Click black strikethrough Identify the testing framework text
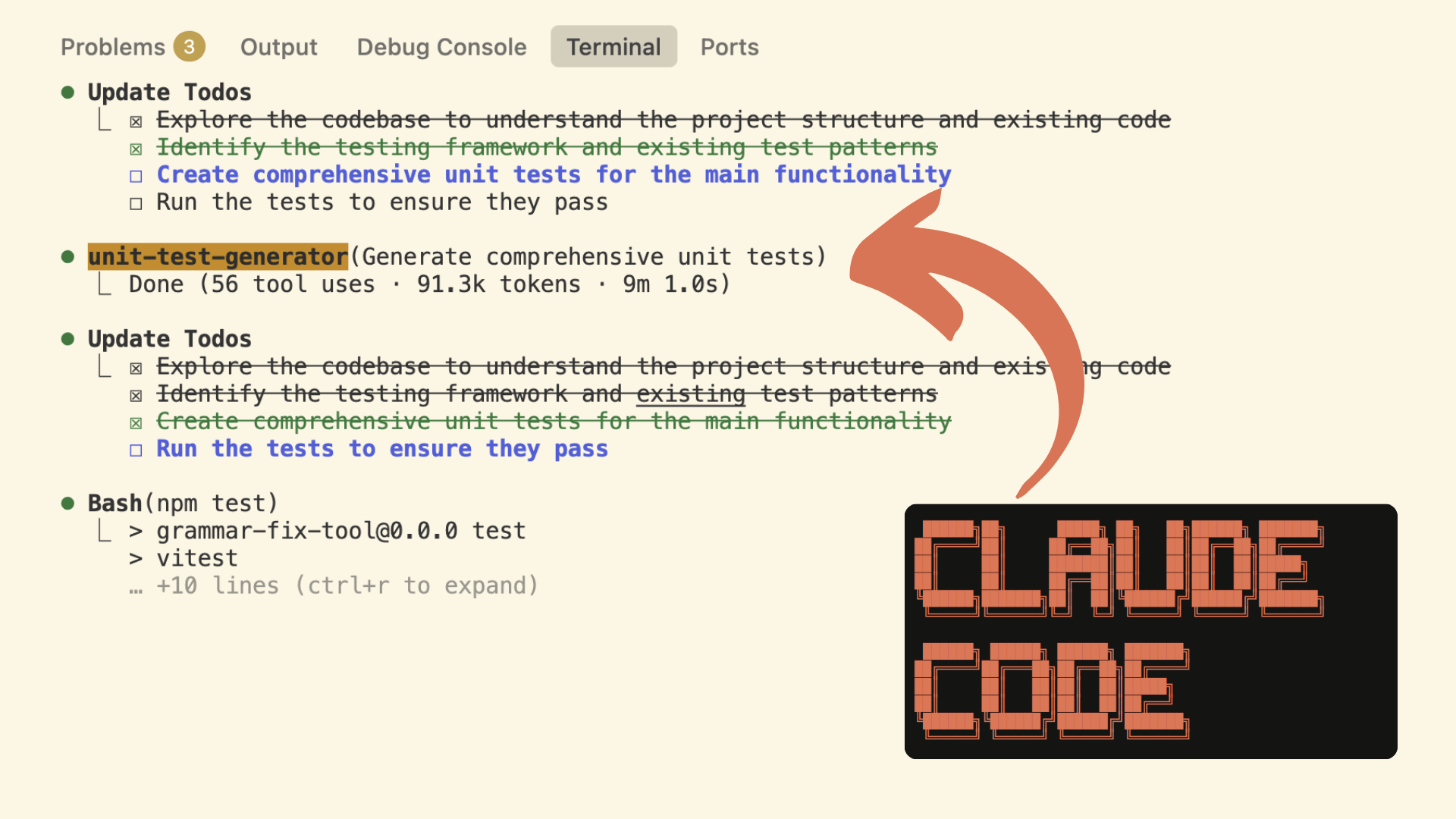This screenshot has width=1456, height=819. pos(547,394)
